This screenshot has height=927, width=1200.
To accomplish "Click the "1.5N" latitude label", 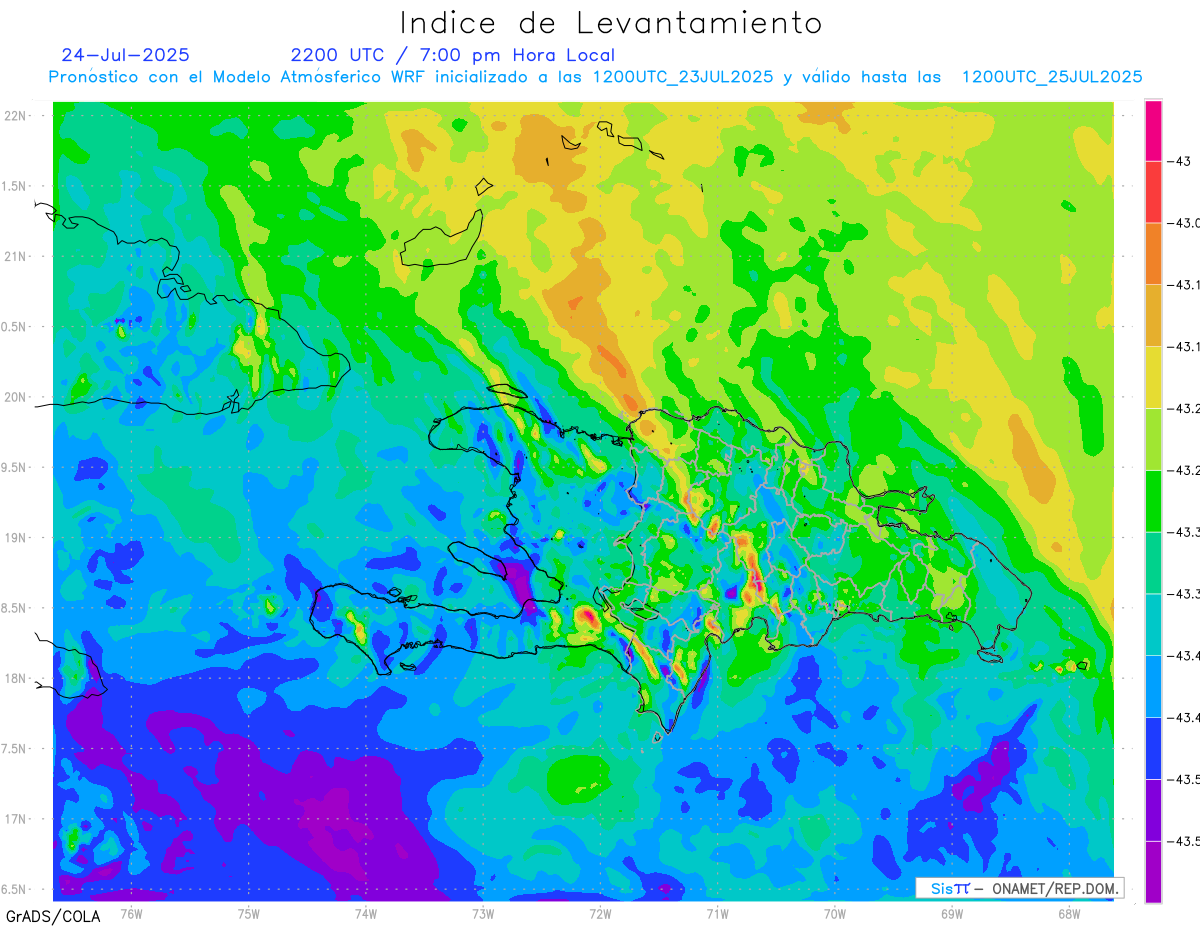I will point(15,187).
